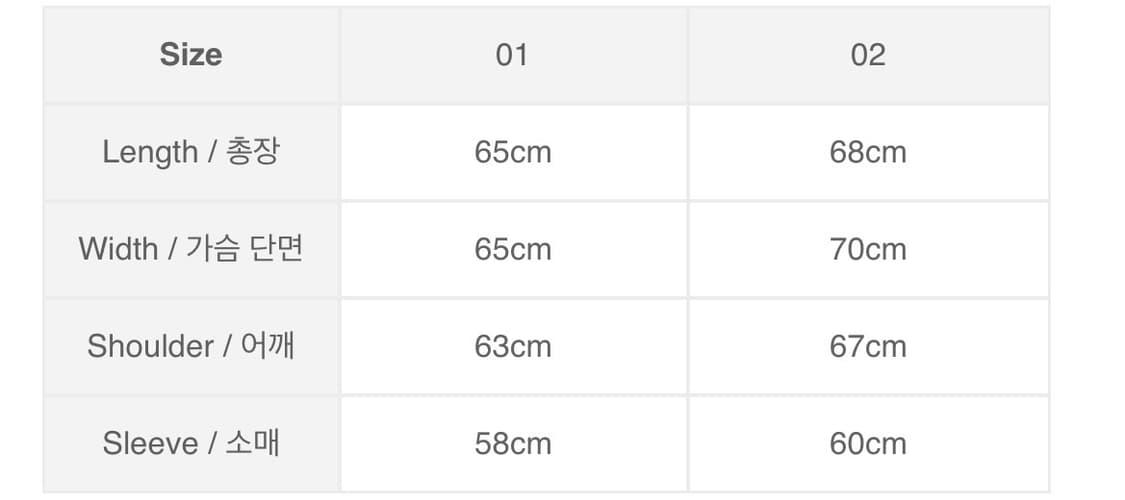Select the 67cm Shoulder value
1125x500 pixels.
coord(868,346)
